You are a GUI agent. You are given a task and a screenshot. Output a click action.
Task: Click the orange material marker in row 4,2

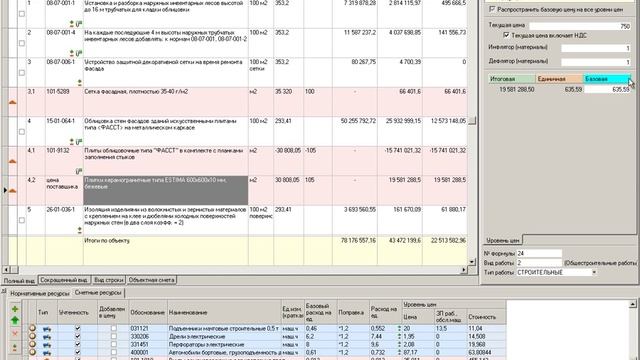13,191
